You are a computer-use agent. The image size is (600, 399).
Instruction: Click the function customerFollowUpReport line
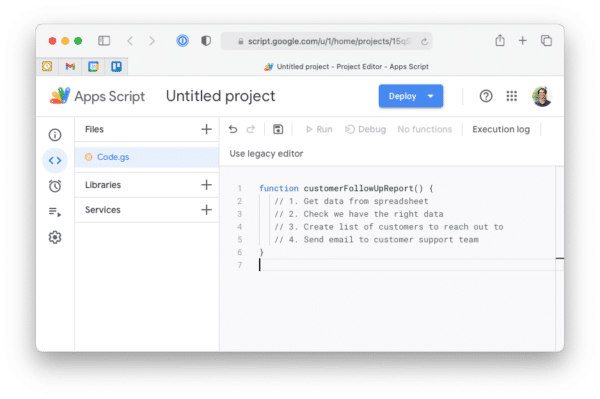pos(346,188)
